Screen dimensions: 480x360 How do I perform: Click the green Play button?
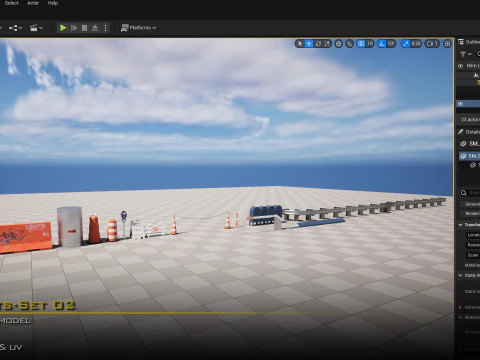tap(63, 28)
